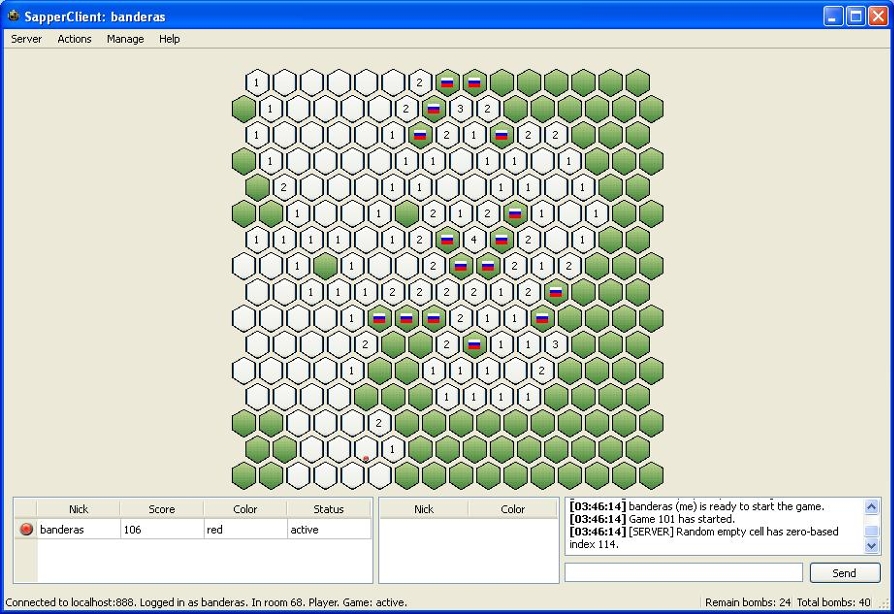Click the middle of the three consecutive flags
Viewport: 894px width, 614px height.
(x=406, y=318)
